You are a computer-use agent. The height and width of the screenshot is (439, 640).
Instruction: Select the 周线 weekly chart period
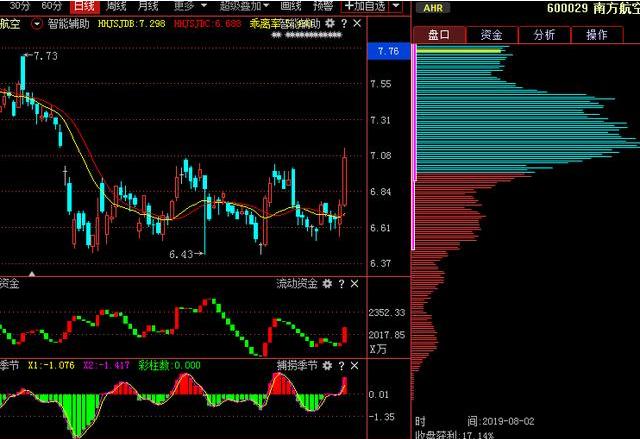[116, 6]
